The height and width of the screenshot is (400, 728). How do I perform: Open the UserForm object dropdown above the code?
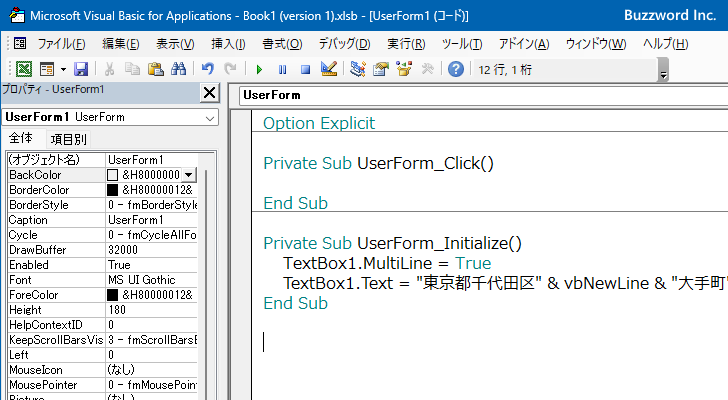click(x=483, y=95)
